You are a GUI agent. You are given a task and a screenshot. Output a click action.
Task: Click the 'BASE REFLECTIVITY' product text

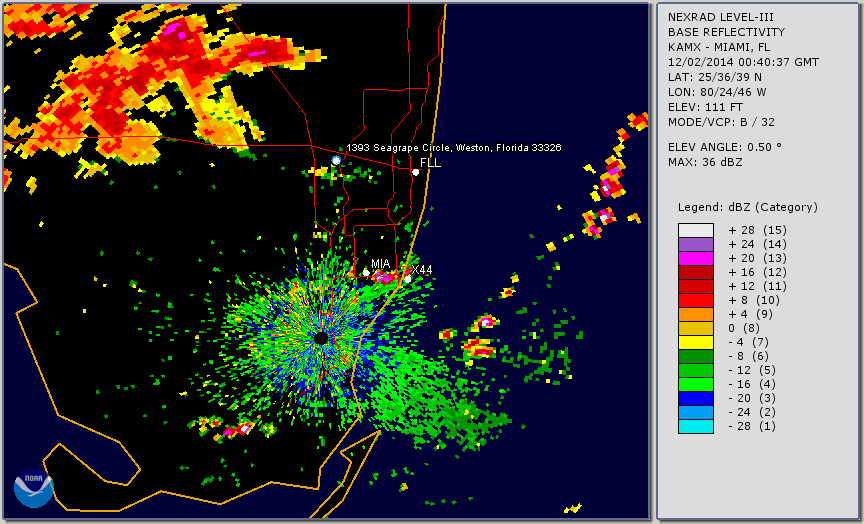click(726, 32)
